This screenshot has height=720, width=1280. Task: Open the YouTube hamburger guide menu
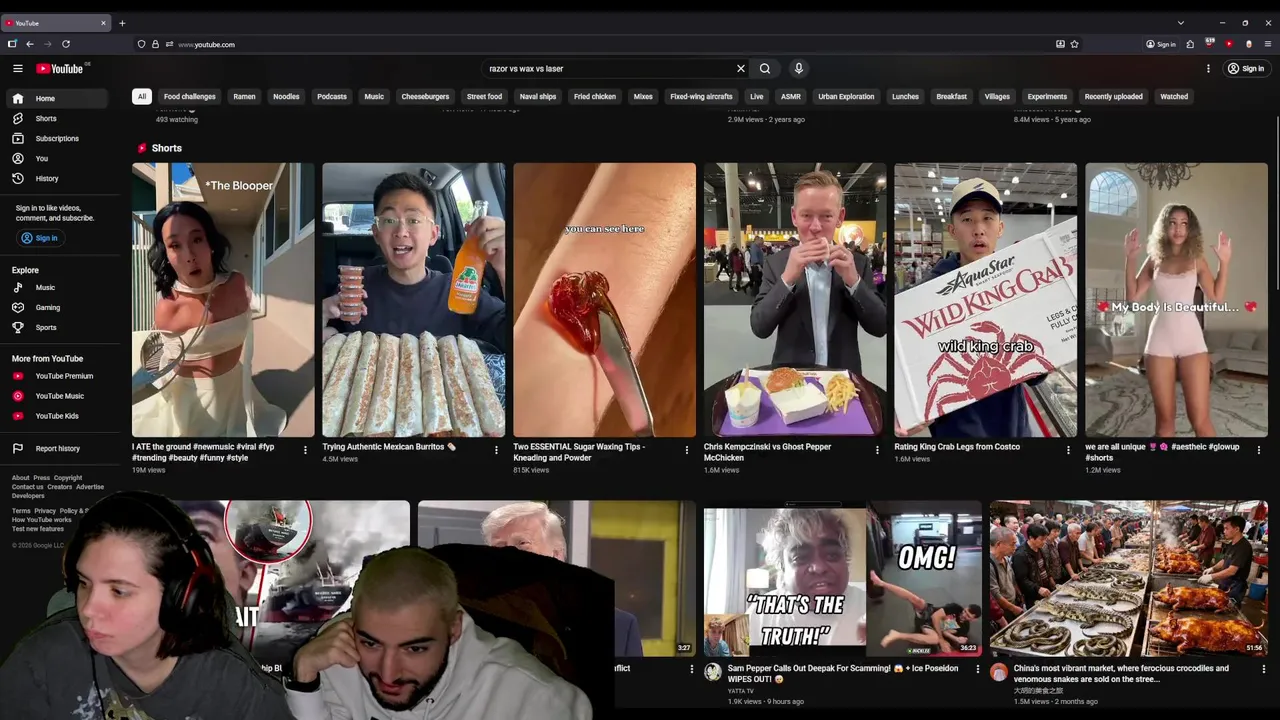point(17,68)
